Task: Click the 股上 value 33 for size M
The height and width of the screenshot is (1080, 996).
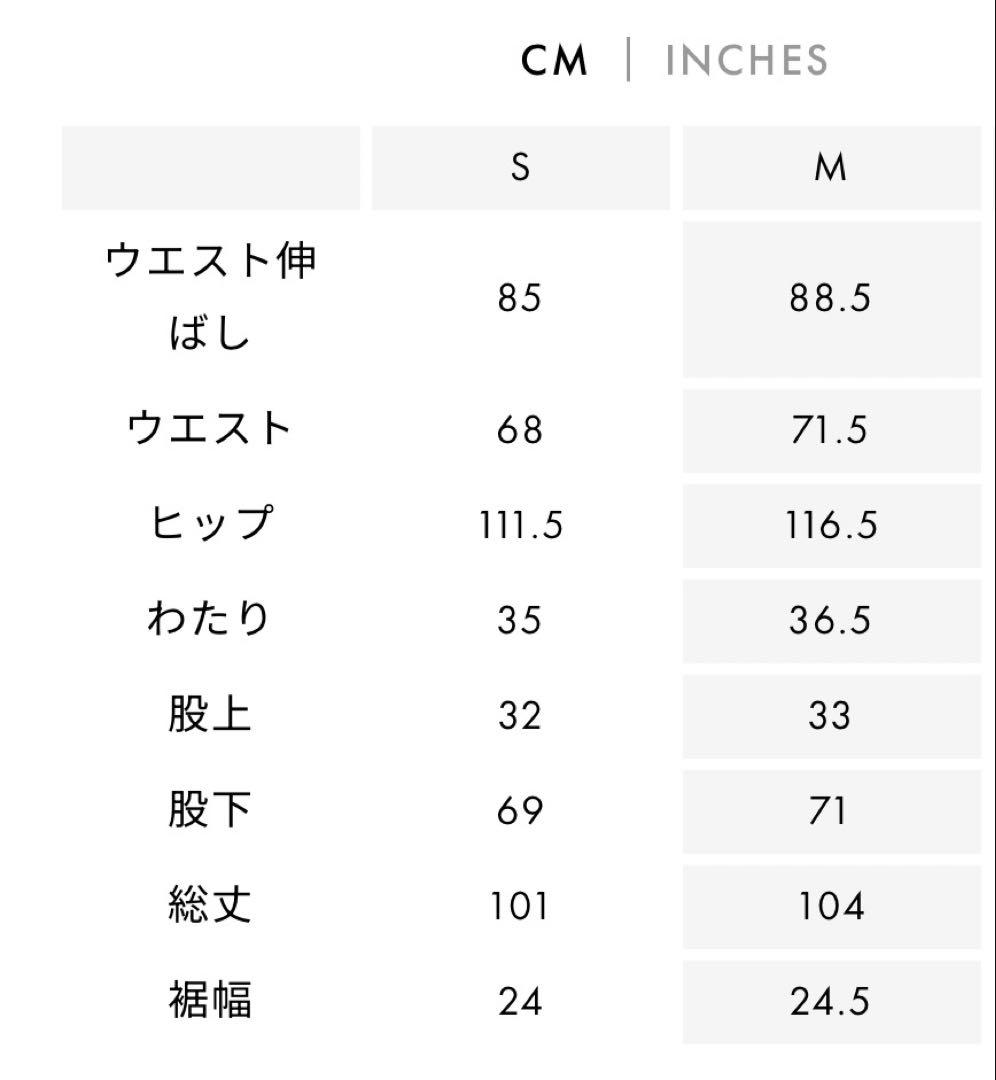Action: pos(830,716)
